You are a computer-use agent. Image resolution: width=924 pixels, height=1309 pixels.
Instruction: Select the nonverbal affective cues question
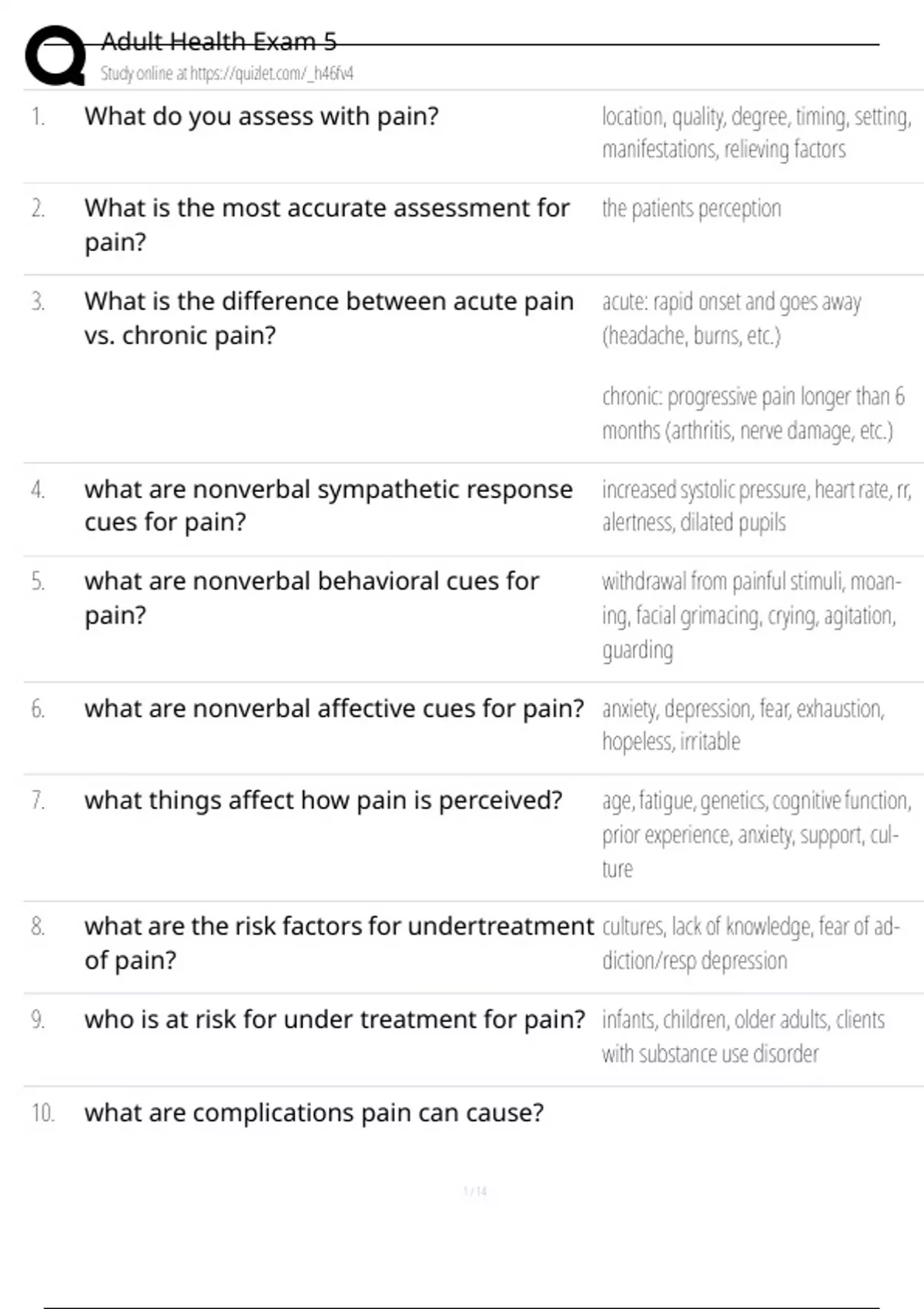point(334,708)
